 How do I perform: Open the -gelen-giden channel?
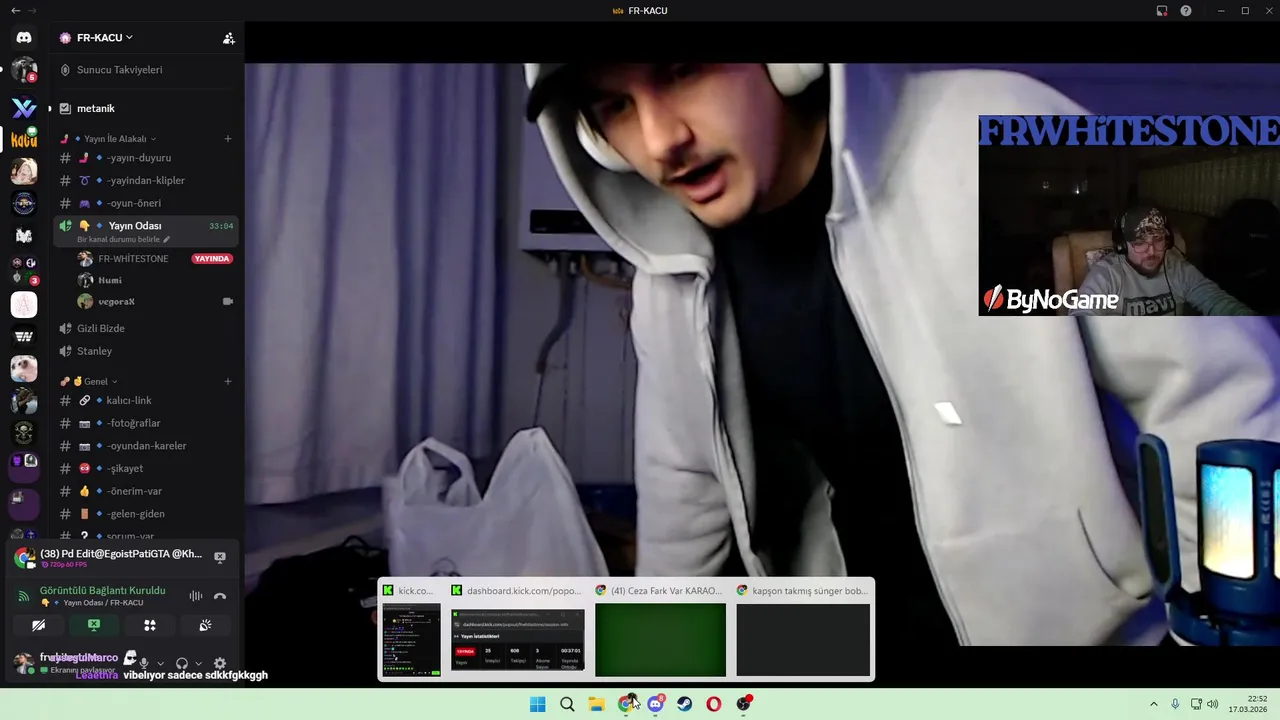point(146,514)
